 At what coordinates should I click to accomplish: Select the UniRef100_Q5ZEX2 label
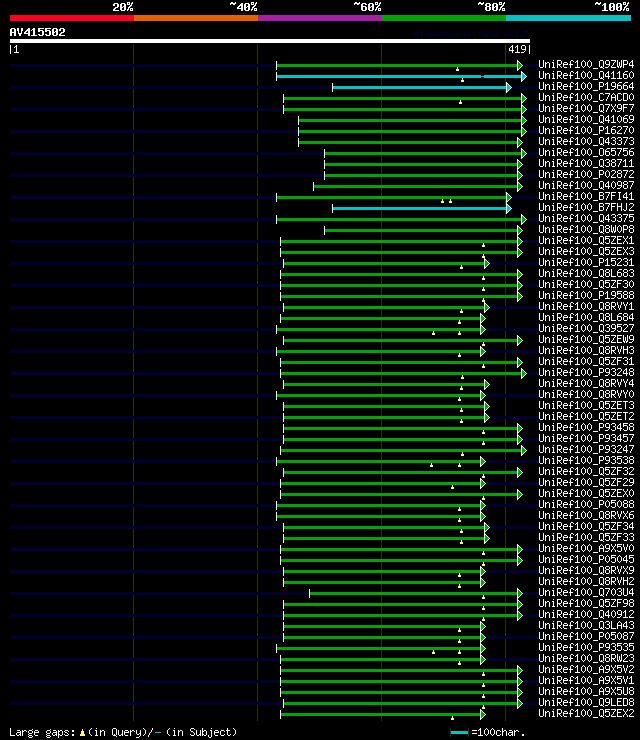[x=586, y=714]
